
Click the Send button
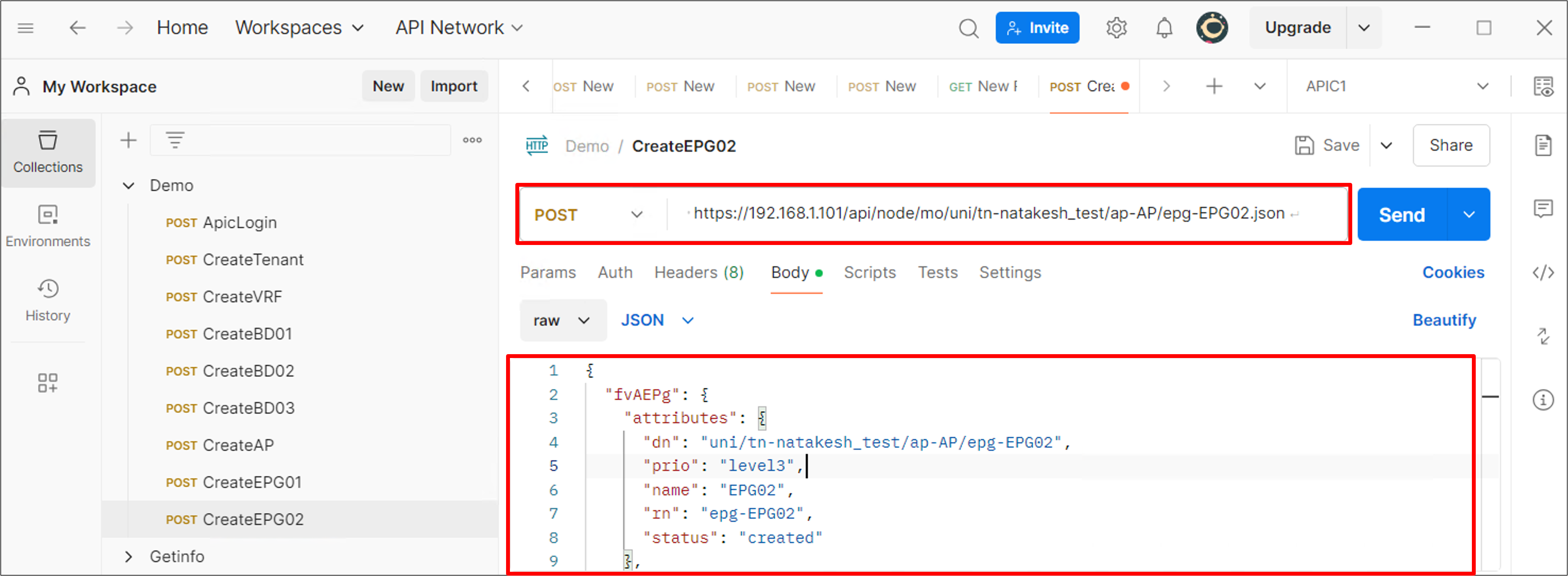coord(1400,214)
